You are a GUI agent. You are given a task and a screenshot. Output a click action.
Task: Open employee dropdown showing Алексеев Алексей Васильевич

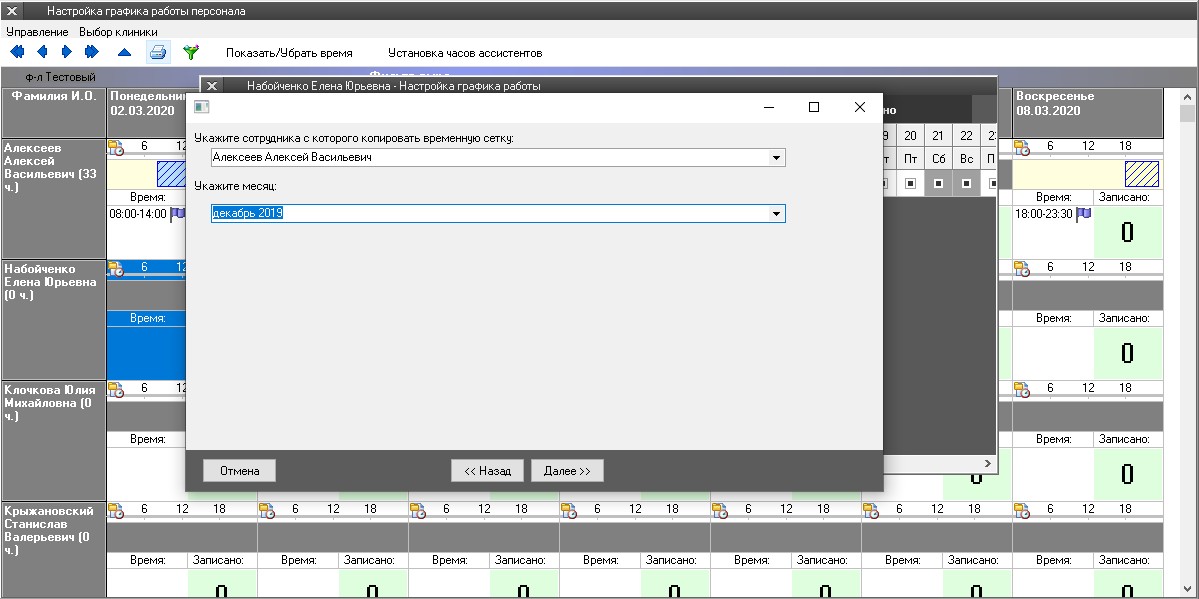776,158
